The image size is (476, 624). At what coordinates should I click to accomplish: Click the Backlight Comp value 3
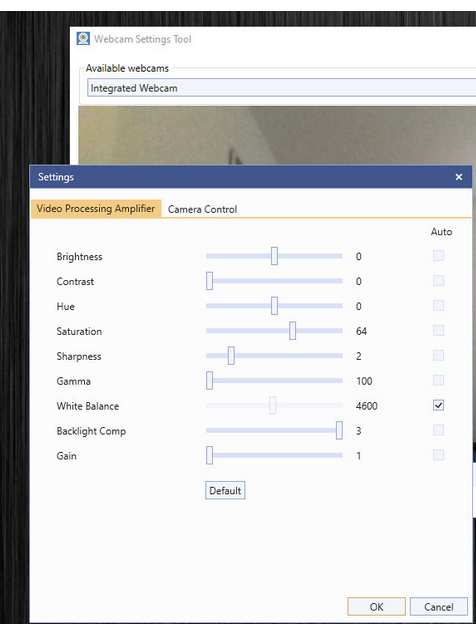tap(359, 431)
